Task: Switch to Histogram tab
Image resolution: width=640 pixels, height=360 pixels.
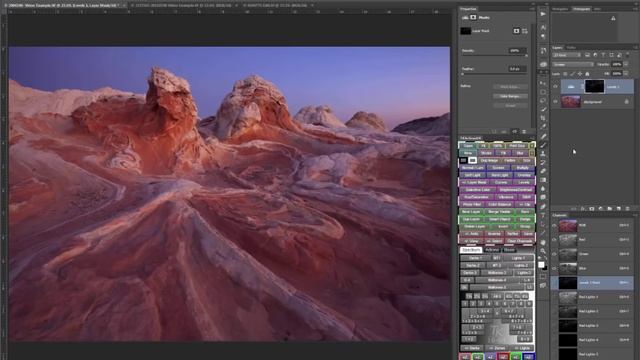Action: [x=581, y=9]
